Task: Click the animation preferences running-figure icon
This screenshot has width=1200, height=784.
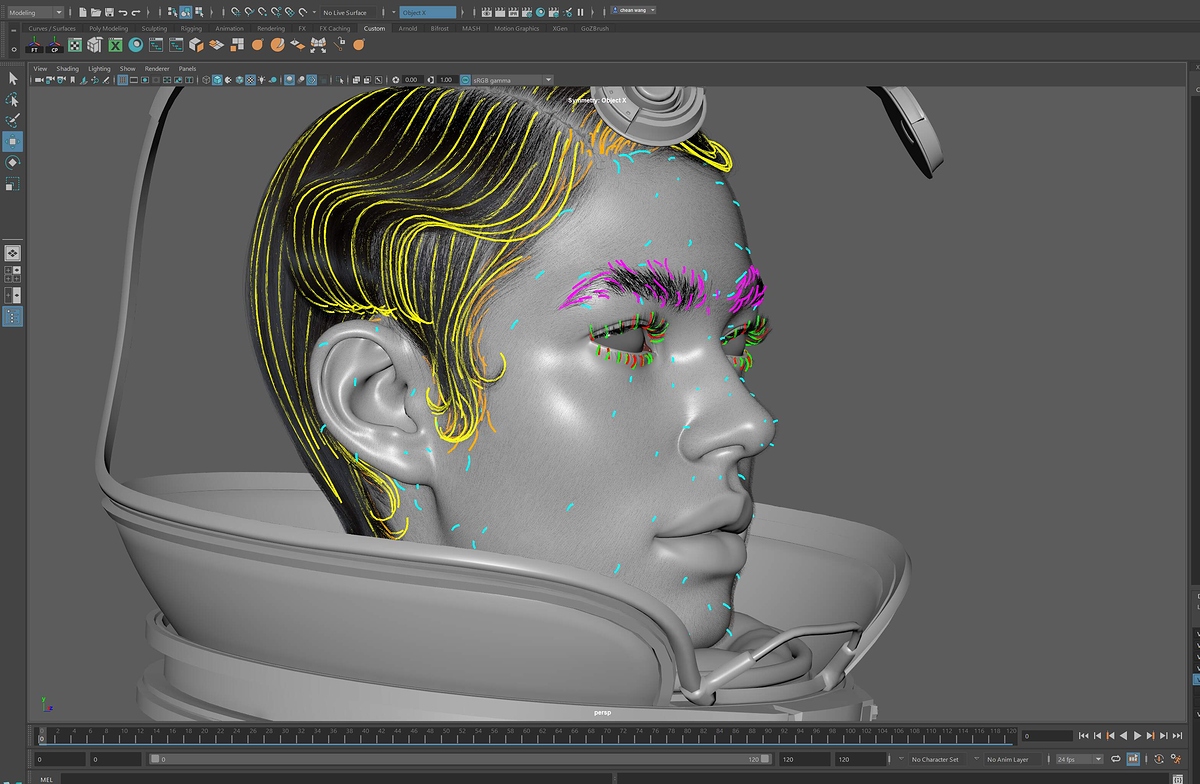Action: (x=1177, y=759)
